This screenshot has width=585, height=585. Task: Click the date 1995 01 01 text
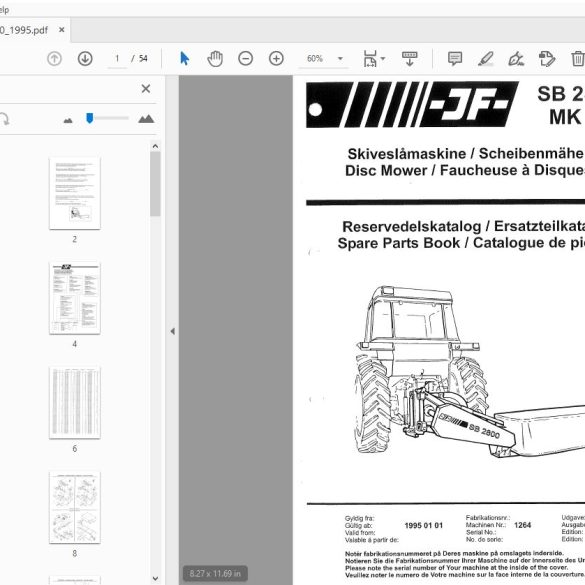click(x=423, y=525)
